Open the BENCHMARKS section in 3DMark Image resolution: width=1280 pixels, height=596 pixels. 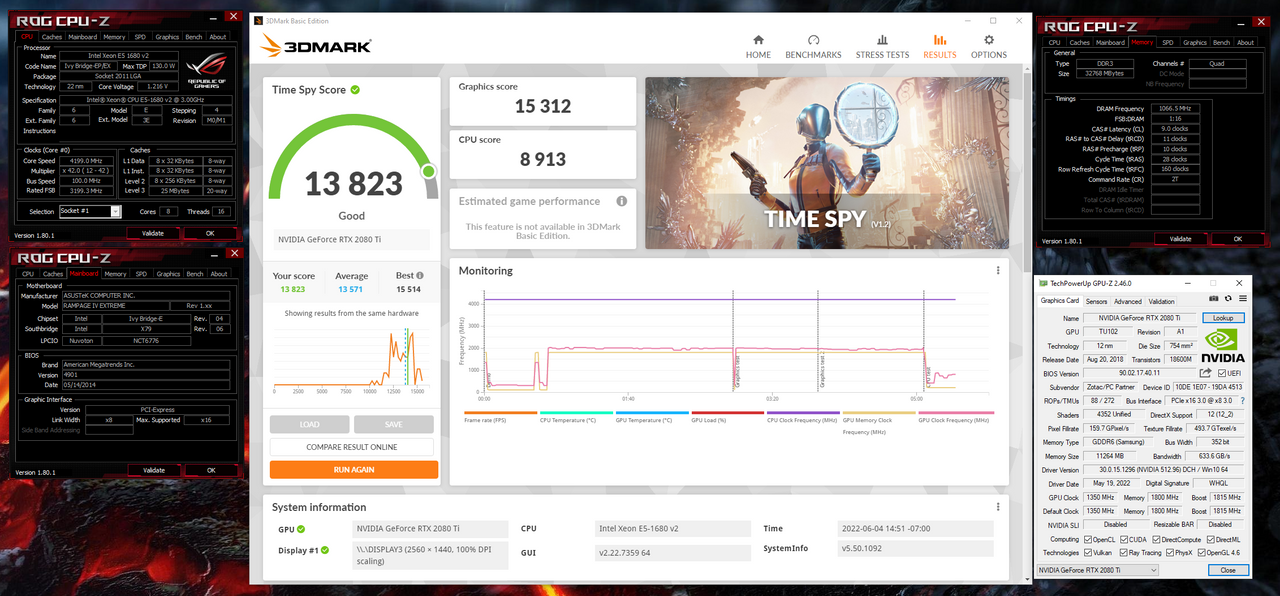(x=813, y=46)
